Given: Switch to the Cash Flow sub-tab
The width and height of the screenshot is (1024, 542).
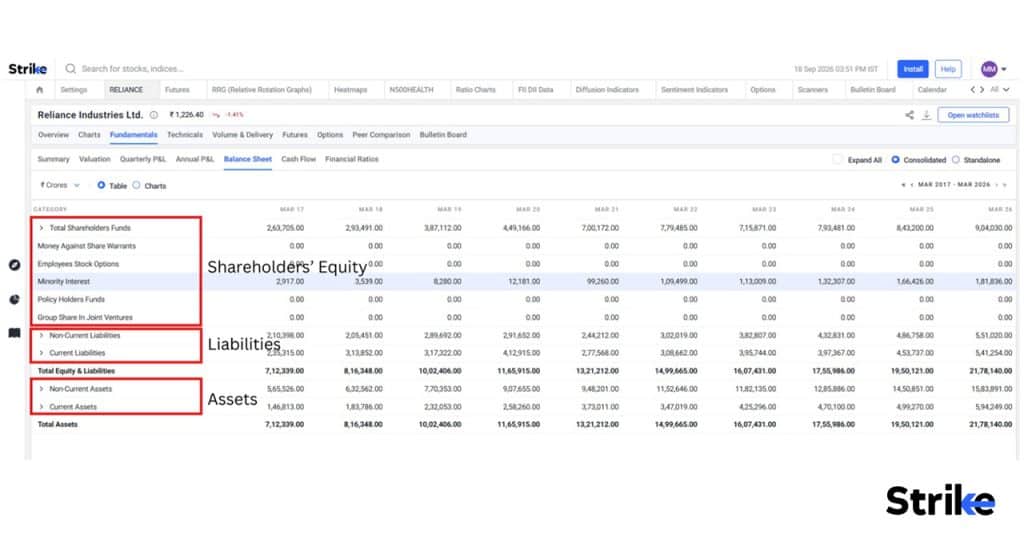Looking at the screenshot, I should (x=298, y=159).
